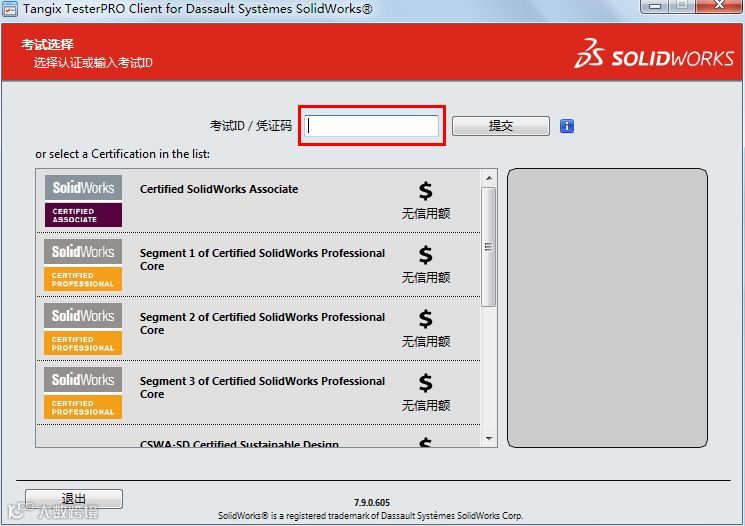Image resolution: width=745 pixels, height=526 pixels.
Task: Click the dollar icon for Segment 2
Action: point(426,319)
